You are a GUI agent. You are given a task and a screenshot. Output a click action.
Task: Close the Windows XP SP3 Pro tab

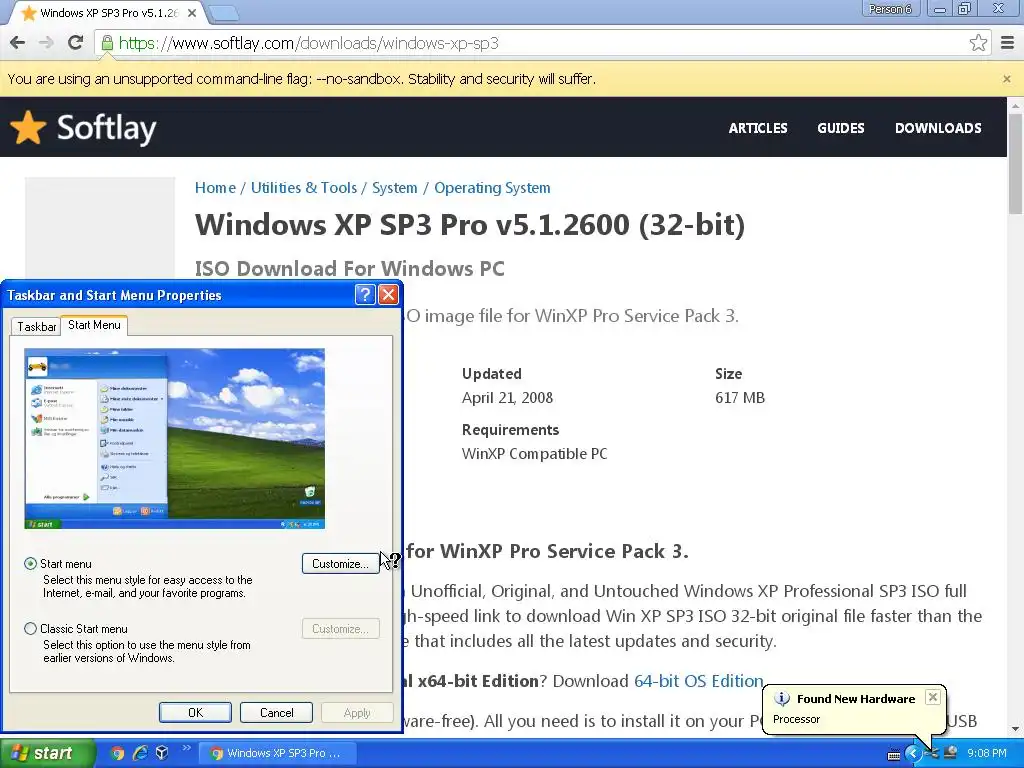(x=191, y=12)
